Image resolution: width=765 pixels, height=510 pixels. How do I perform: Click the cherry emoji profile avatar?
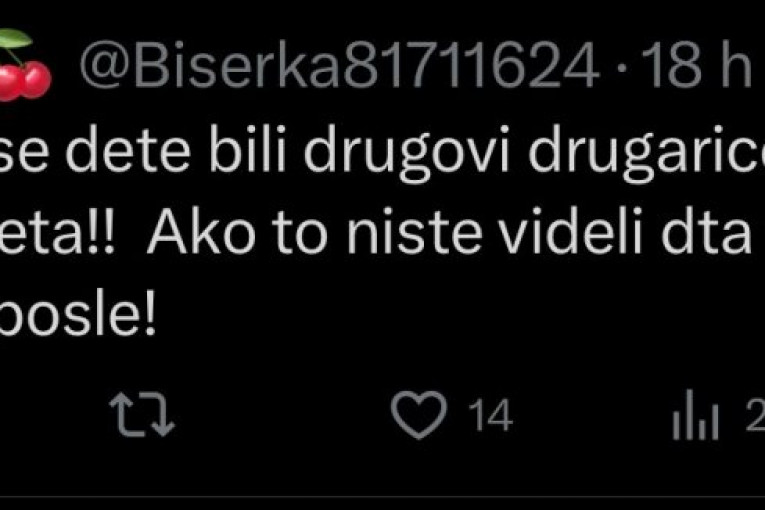tap(23, 64)
